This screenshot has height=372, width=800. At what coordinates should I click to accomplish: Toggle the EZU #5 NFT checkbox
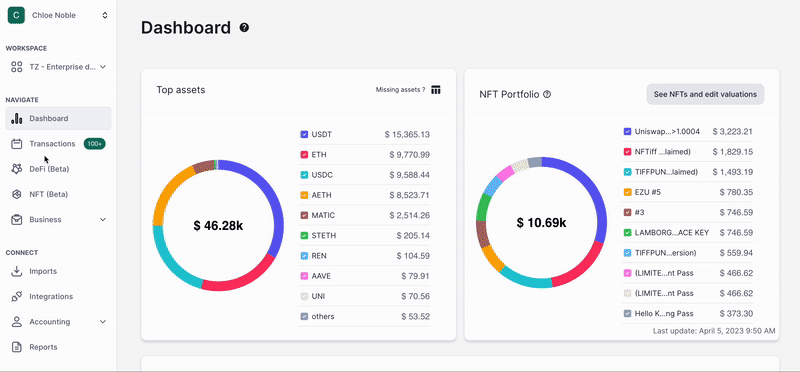[628, 192]
